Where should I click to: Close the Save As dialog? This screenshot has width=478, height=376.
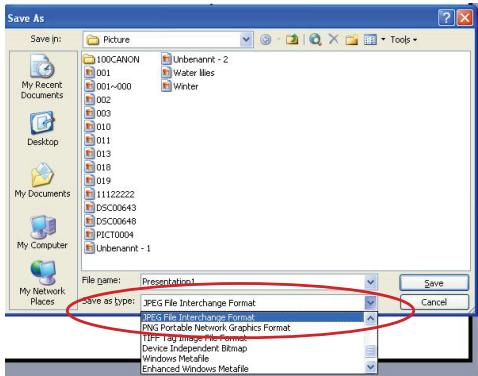click(465, 17)
